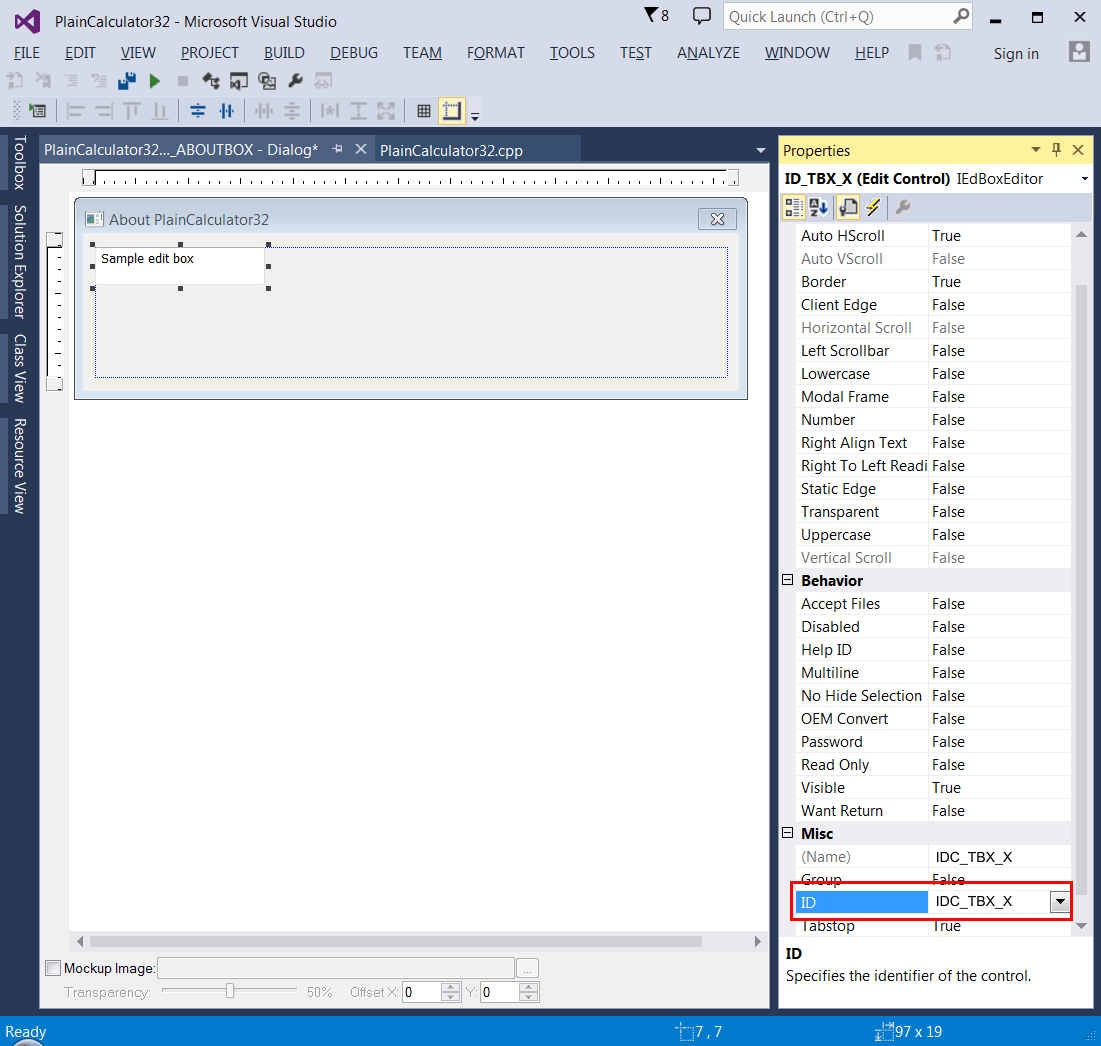Image resolution: width=1101 pixels, height=1046 pixels.
Task: Click the account avatar icon
Action: pyautogui.click(x=1079, y=52)
